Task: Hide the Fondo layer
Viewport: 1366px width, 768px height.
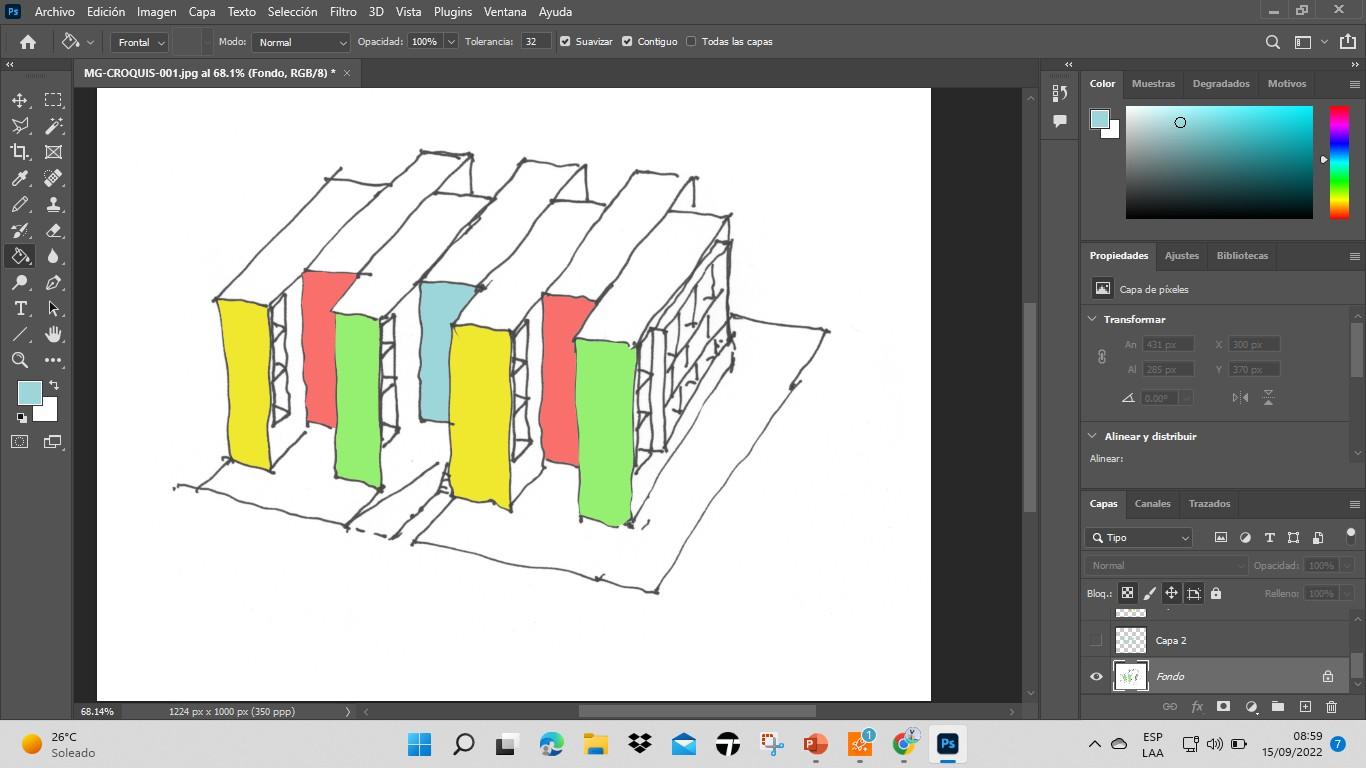Action: [1096, 677]
